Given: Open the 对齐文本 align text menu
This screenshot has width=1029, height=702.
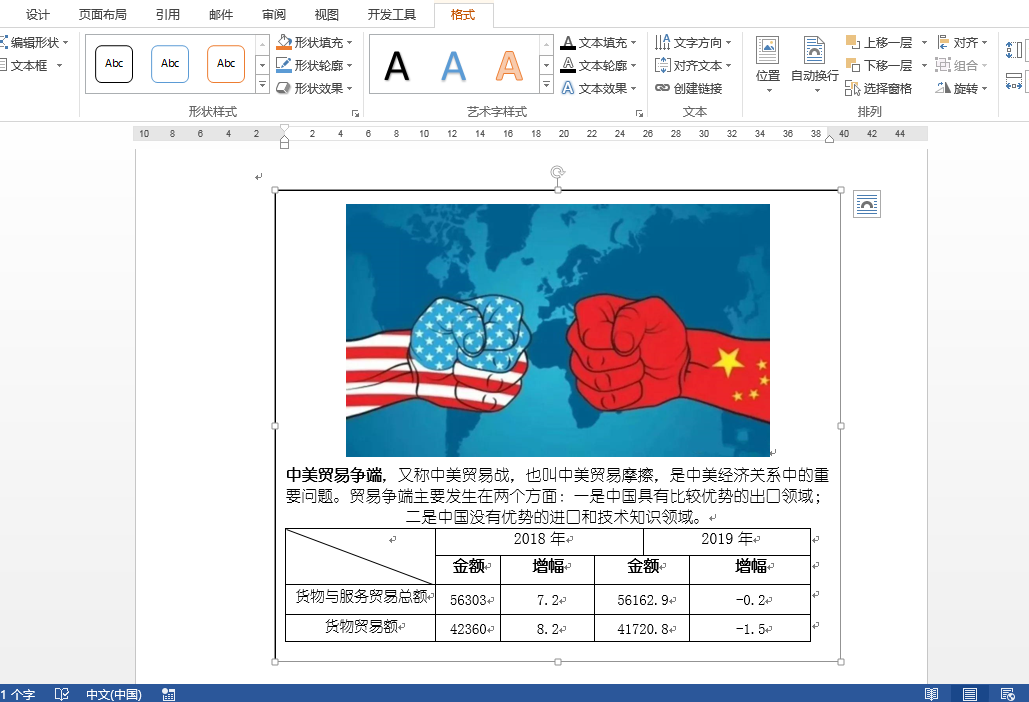Looking at the screenshot, I should pyautogui.click(x=693, y=66).
